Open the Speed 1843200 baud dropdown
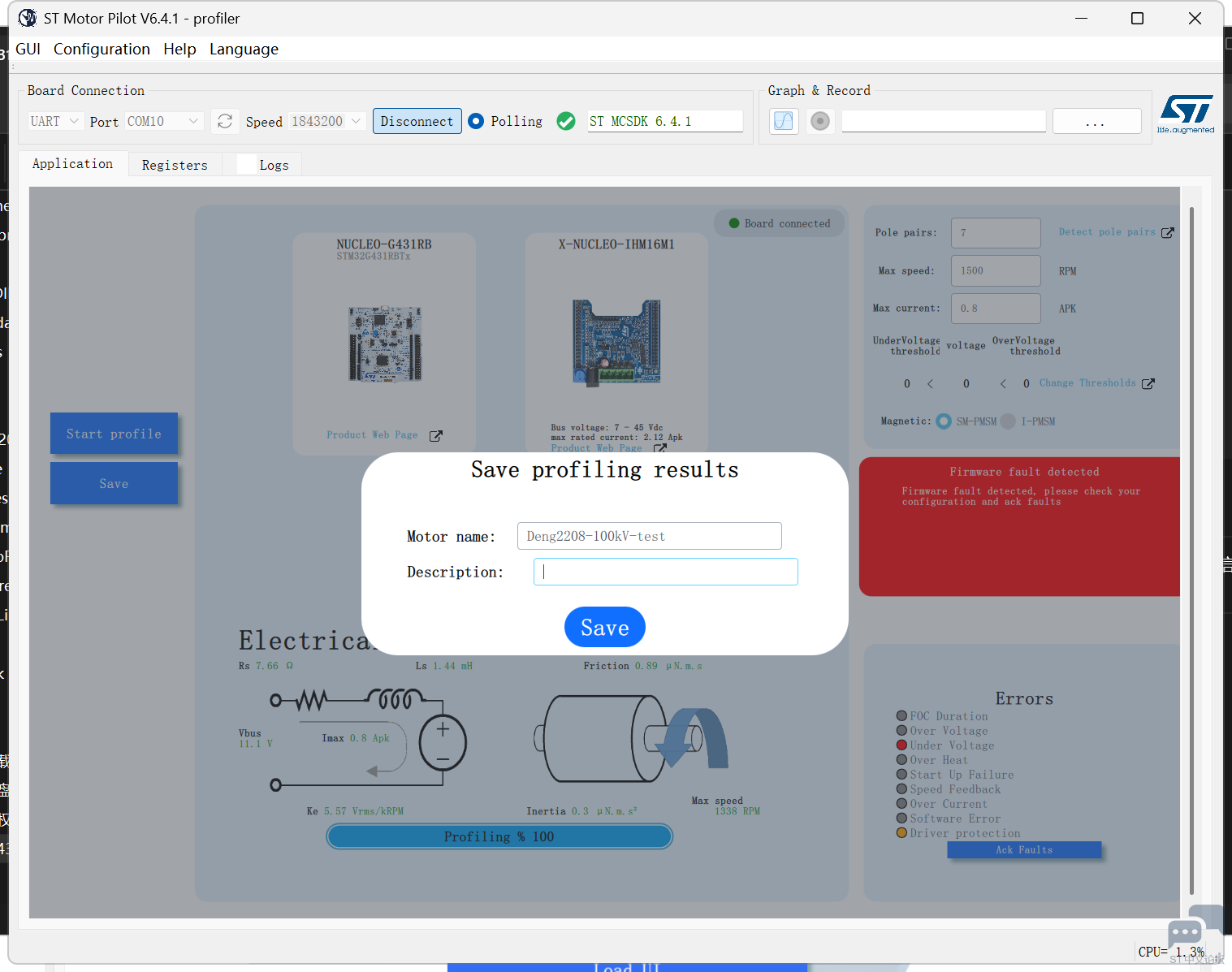Viewport: 1232px width, 972px height. pyautogui.click(x=326, y=121)
